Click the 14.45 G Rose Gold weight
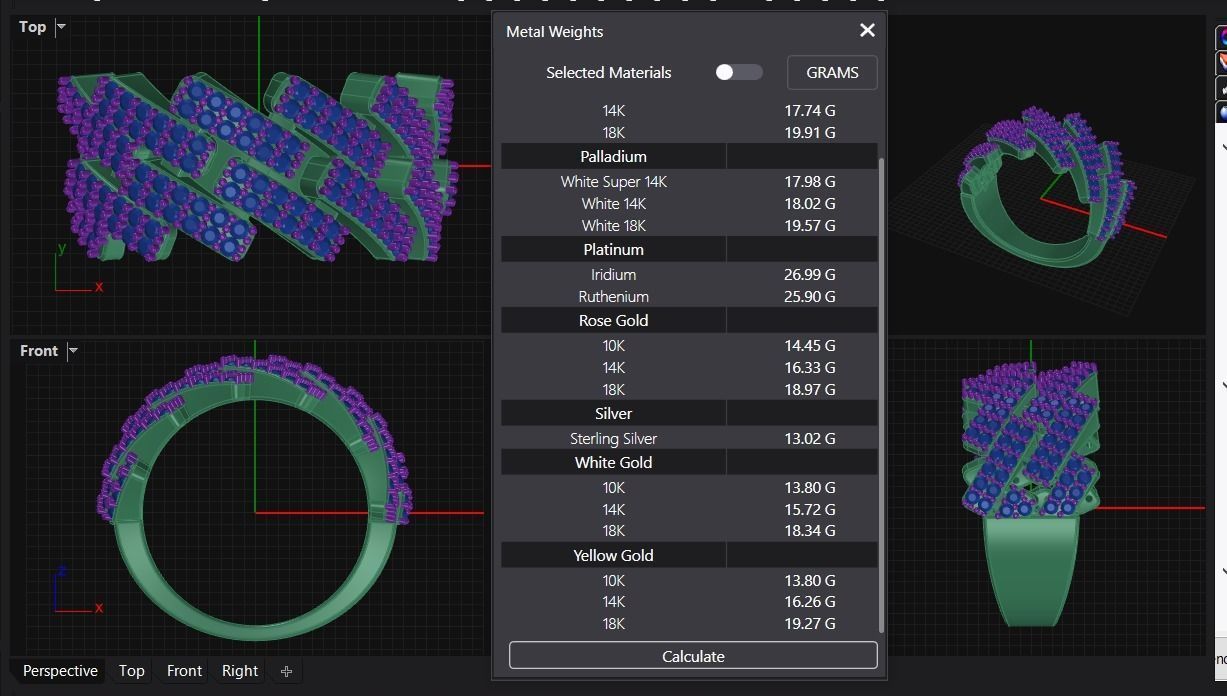 [809, 346]
